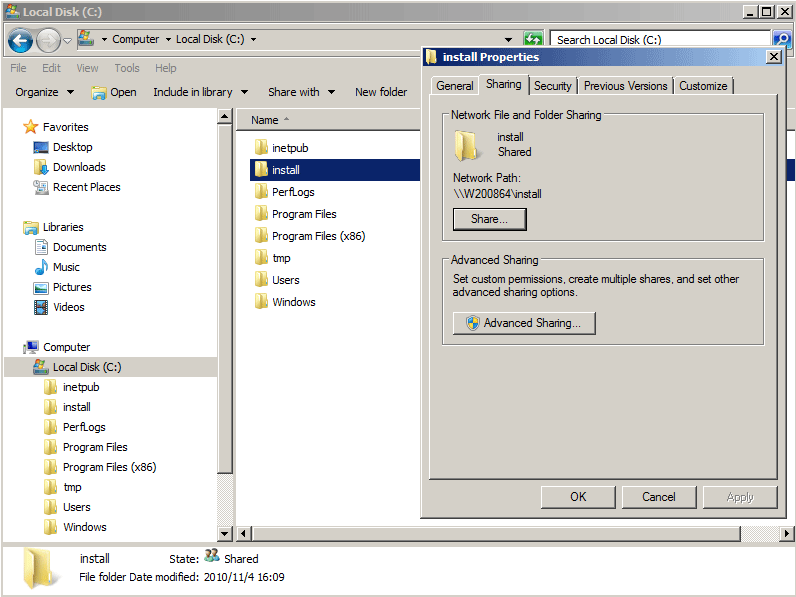The height and width of the screenshot is (597, 796).
Task: Select install folder in navigation tree
Action: (67, 407)
